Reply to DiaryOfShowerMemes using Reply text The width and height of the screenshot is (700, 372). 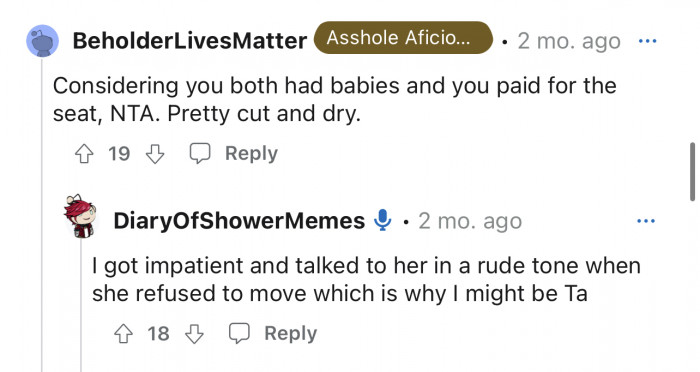pyautogui.click(x=291, y=334)
